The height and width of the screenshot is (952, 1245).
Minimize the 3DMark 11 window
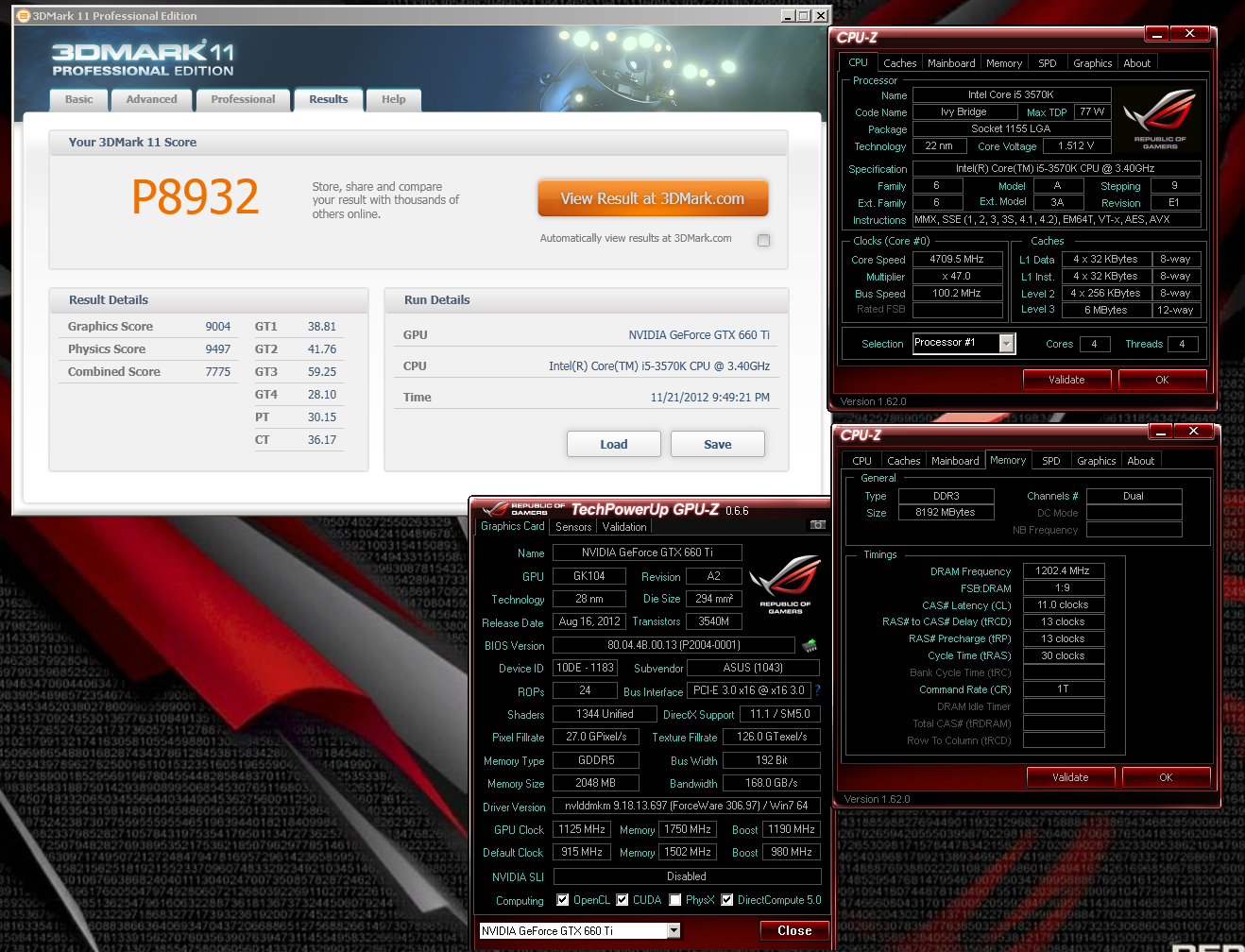[789, 15]
